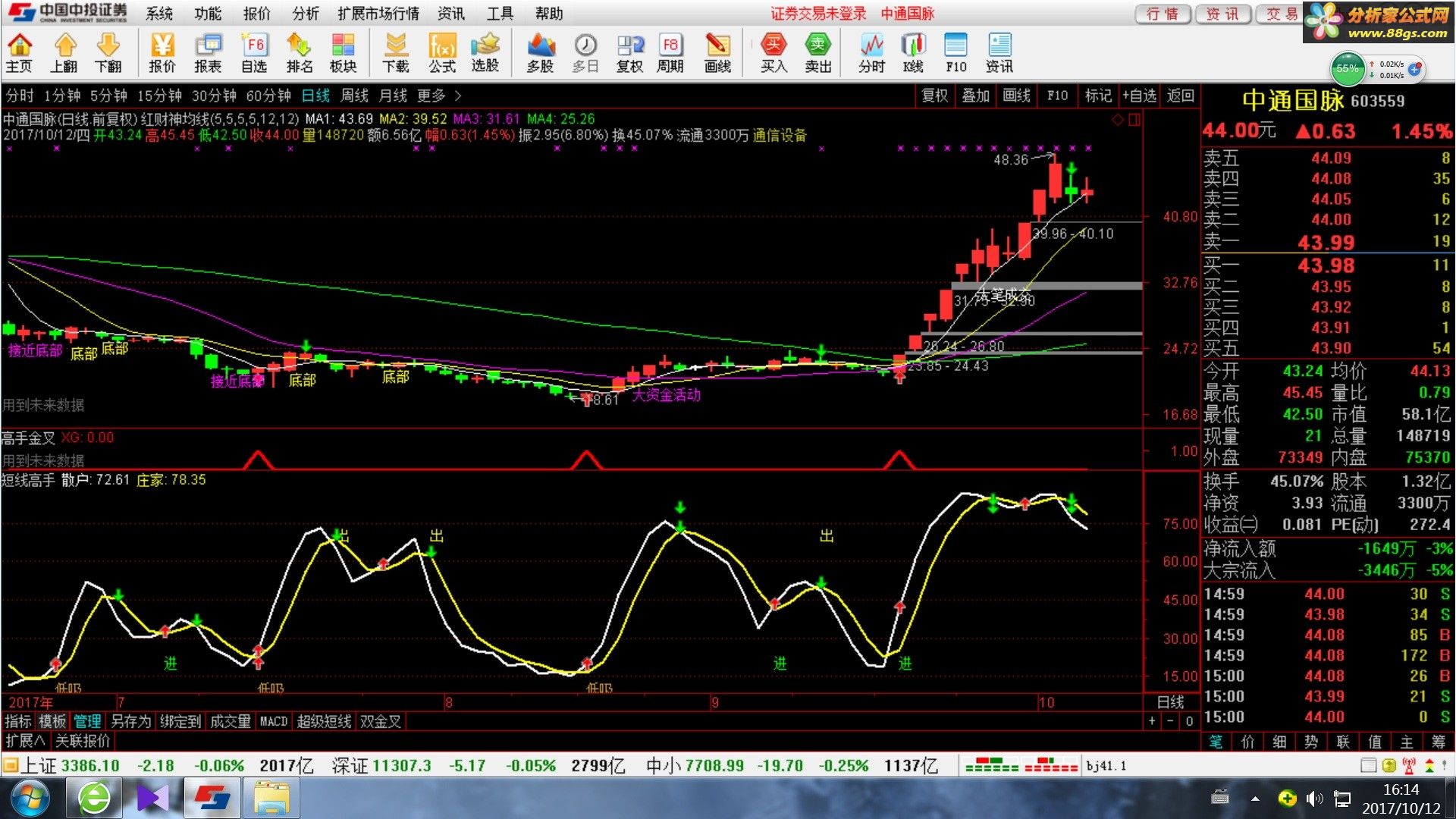1456x819 pixels.
Task: Click 返回 to go back
Action: [1181, 96]
